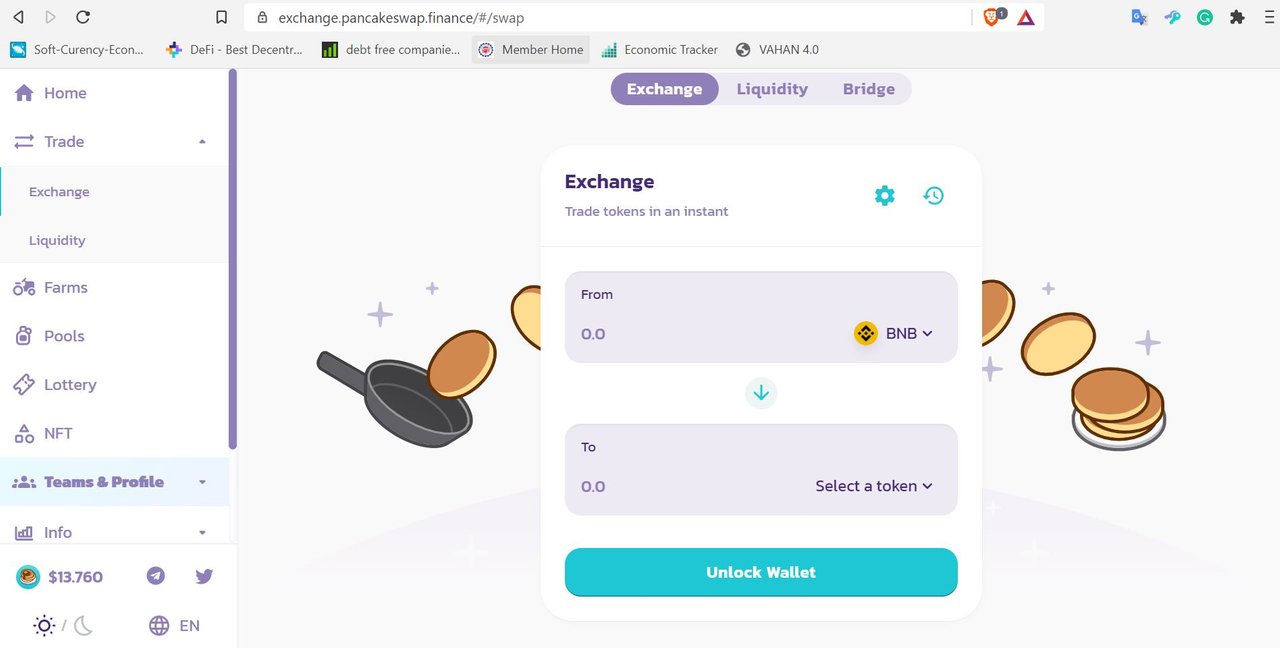Viewport: 1280px width, 648px height.
Task: Click the Lottery ticket icon
Action: (24, 385)
